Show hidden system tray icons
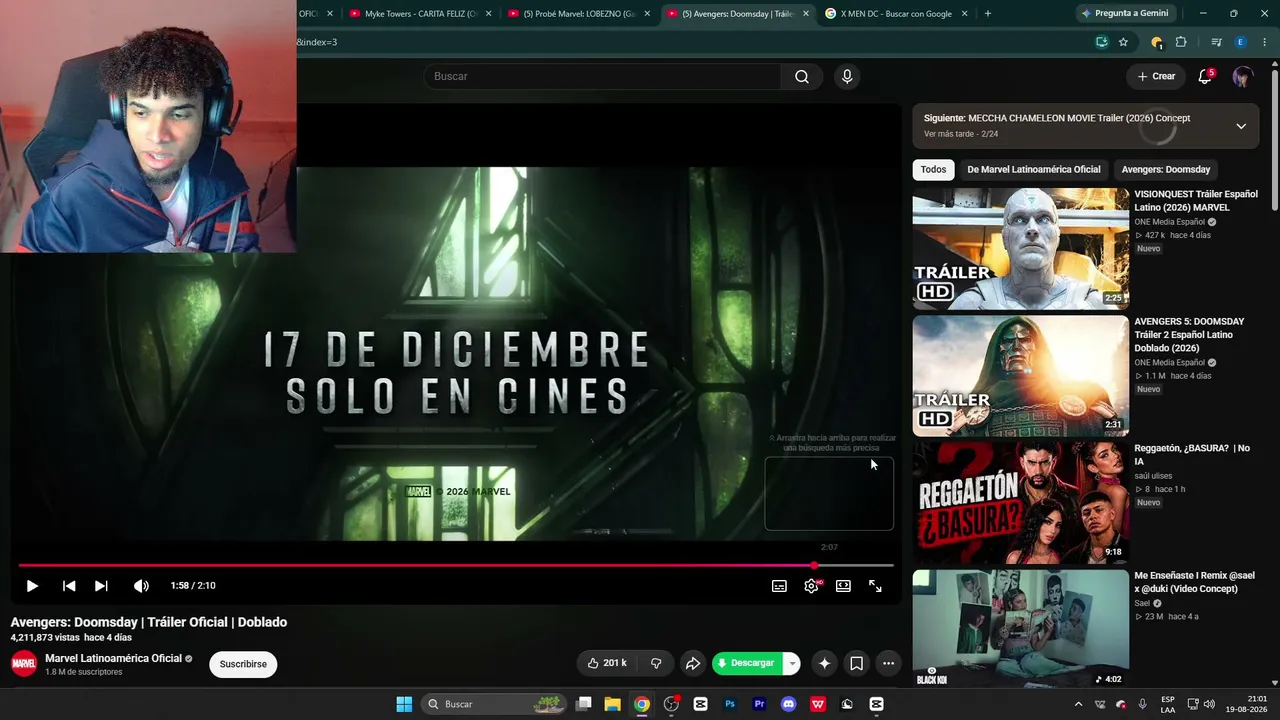This screenshot has height=720, width=1280. click(x=1078, y=704)
